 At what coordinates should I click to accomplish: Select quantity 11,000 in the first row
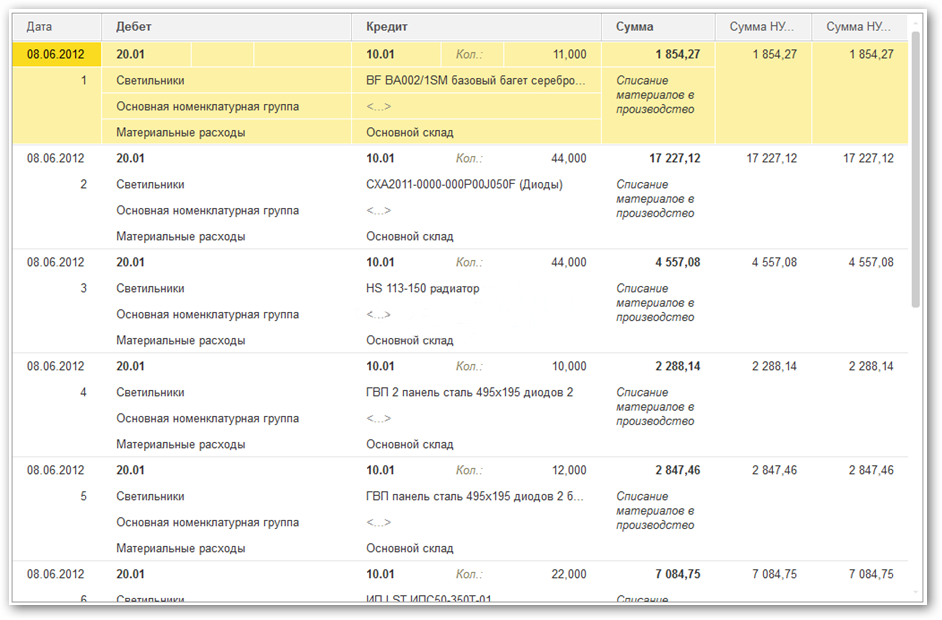coord(569,54)
